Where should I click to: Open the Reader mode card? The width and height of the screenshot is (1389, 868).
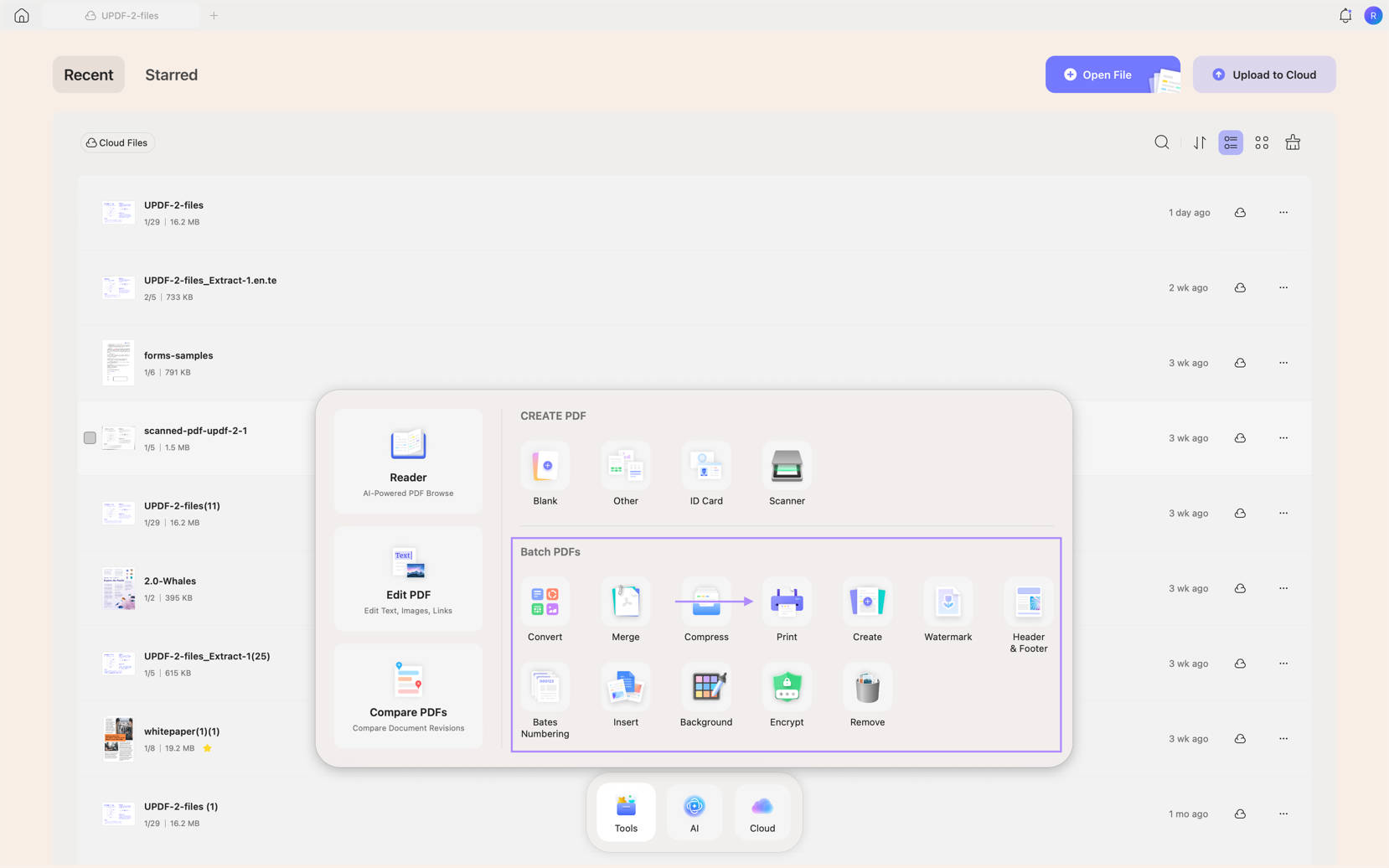coord(408,461)
